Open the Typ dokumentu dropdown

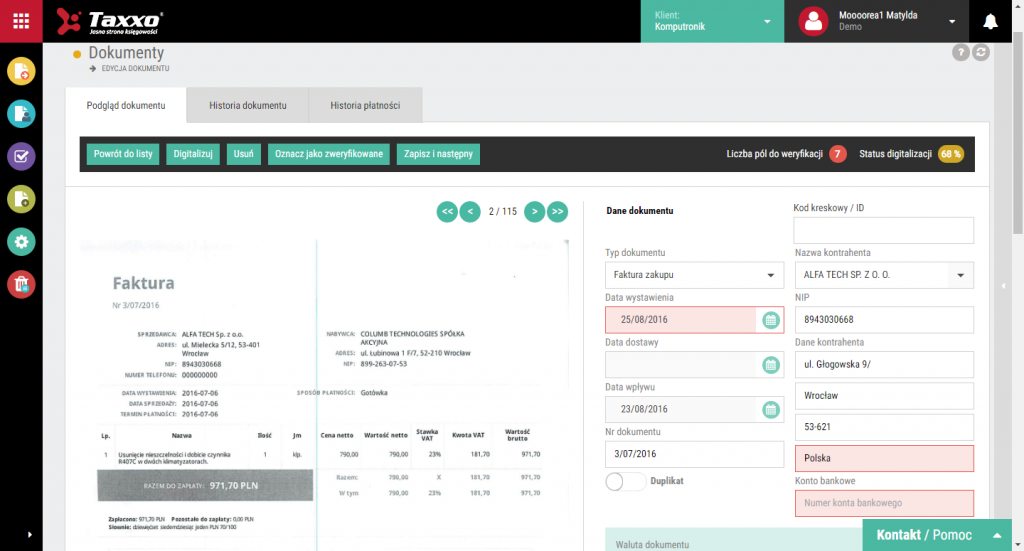(x=694, y=275)
